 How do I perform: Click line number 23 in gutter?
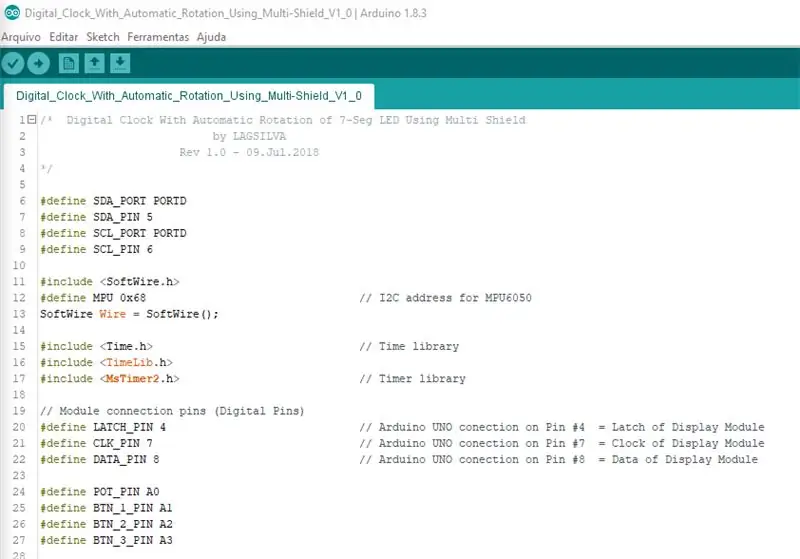(19, 476)
